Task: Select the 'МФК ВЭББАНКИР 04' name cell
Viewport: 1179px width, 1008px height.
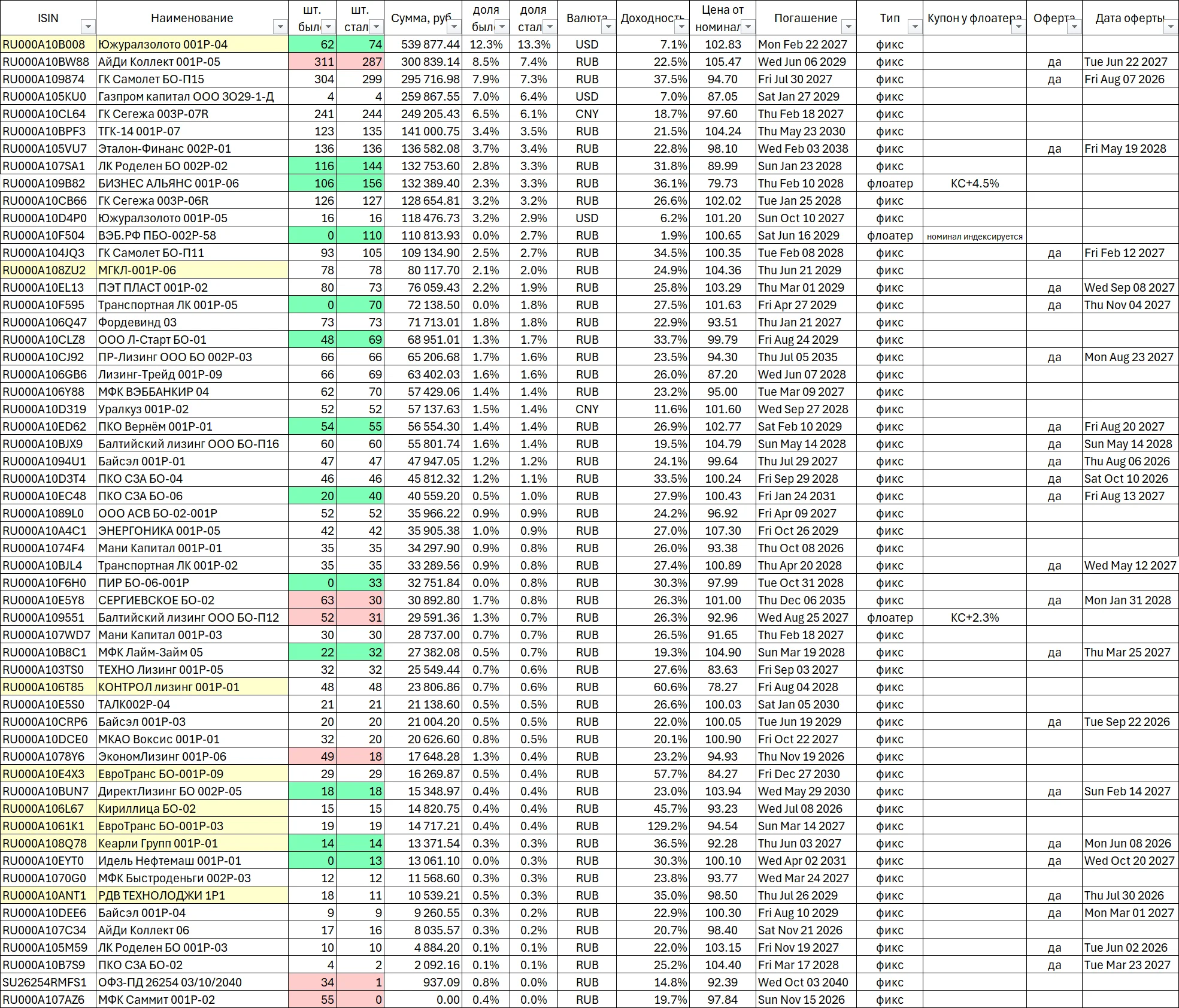Action: pos(192,392)
